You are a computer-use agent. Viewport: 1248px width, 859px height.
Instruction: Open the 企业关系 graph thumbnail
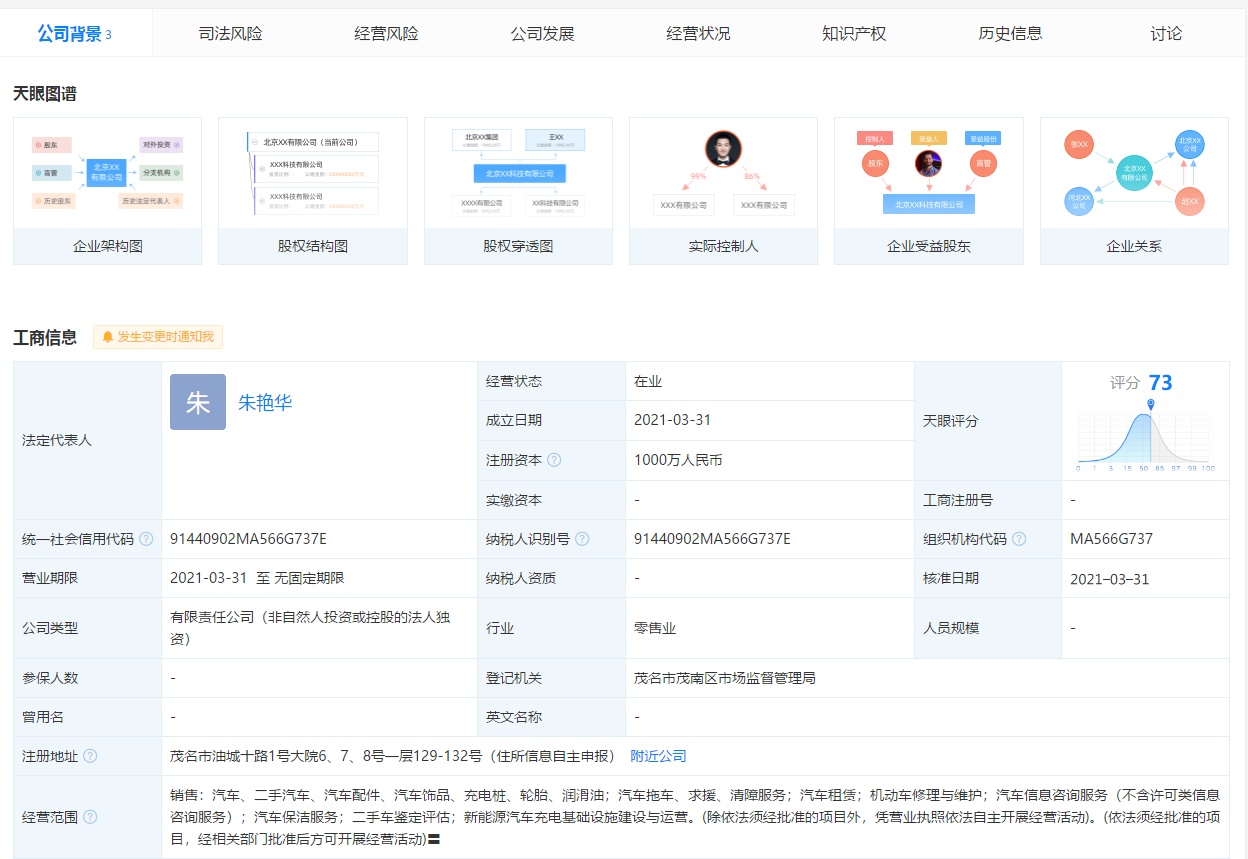[x=1134, y=191]
